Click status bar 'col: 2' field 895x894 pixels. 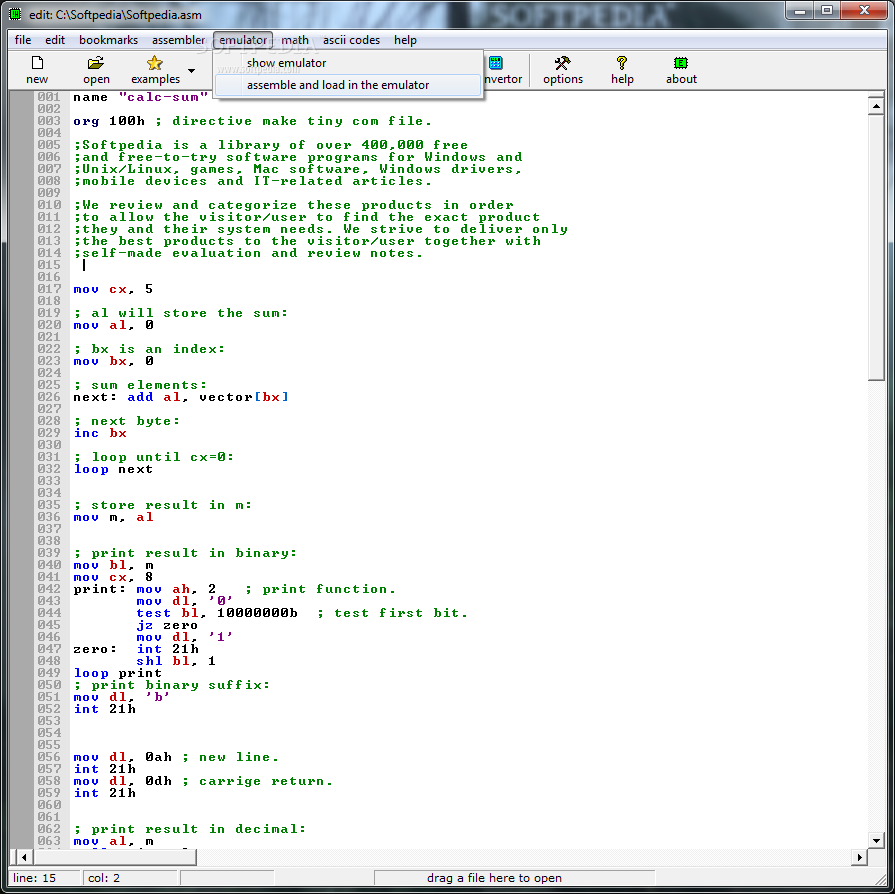pos(130,878)
